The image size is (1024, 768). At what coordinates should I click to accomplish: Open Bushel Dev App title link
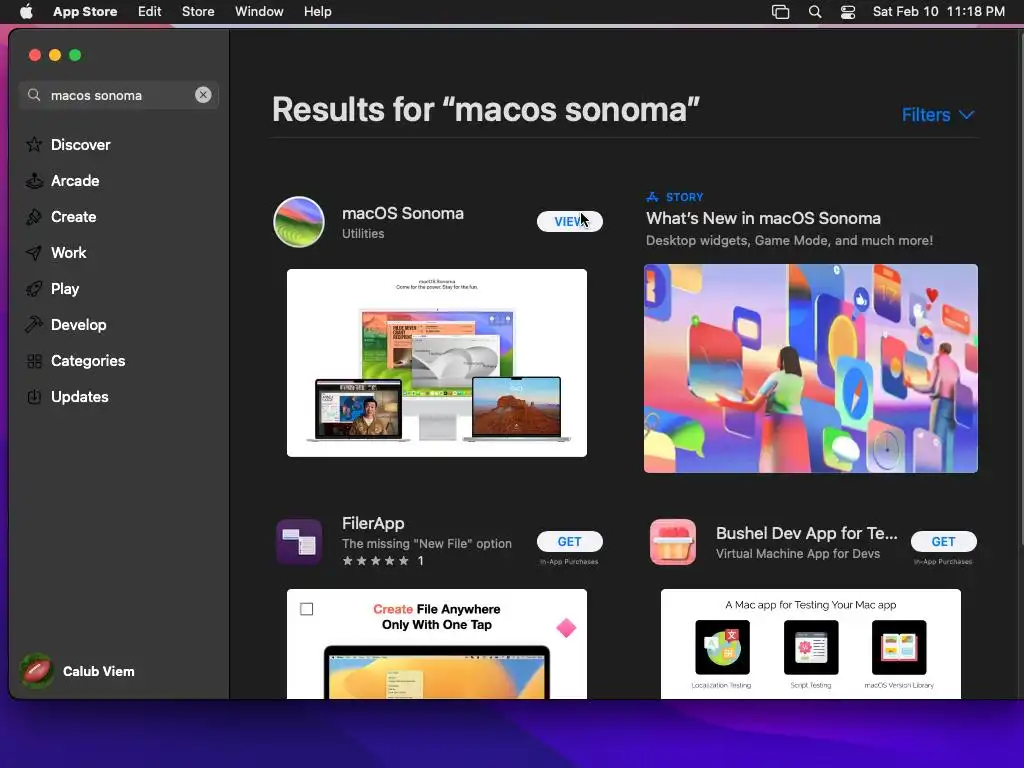click(x=807, y=534)
